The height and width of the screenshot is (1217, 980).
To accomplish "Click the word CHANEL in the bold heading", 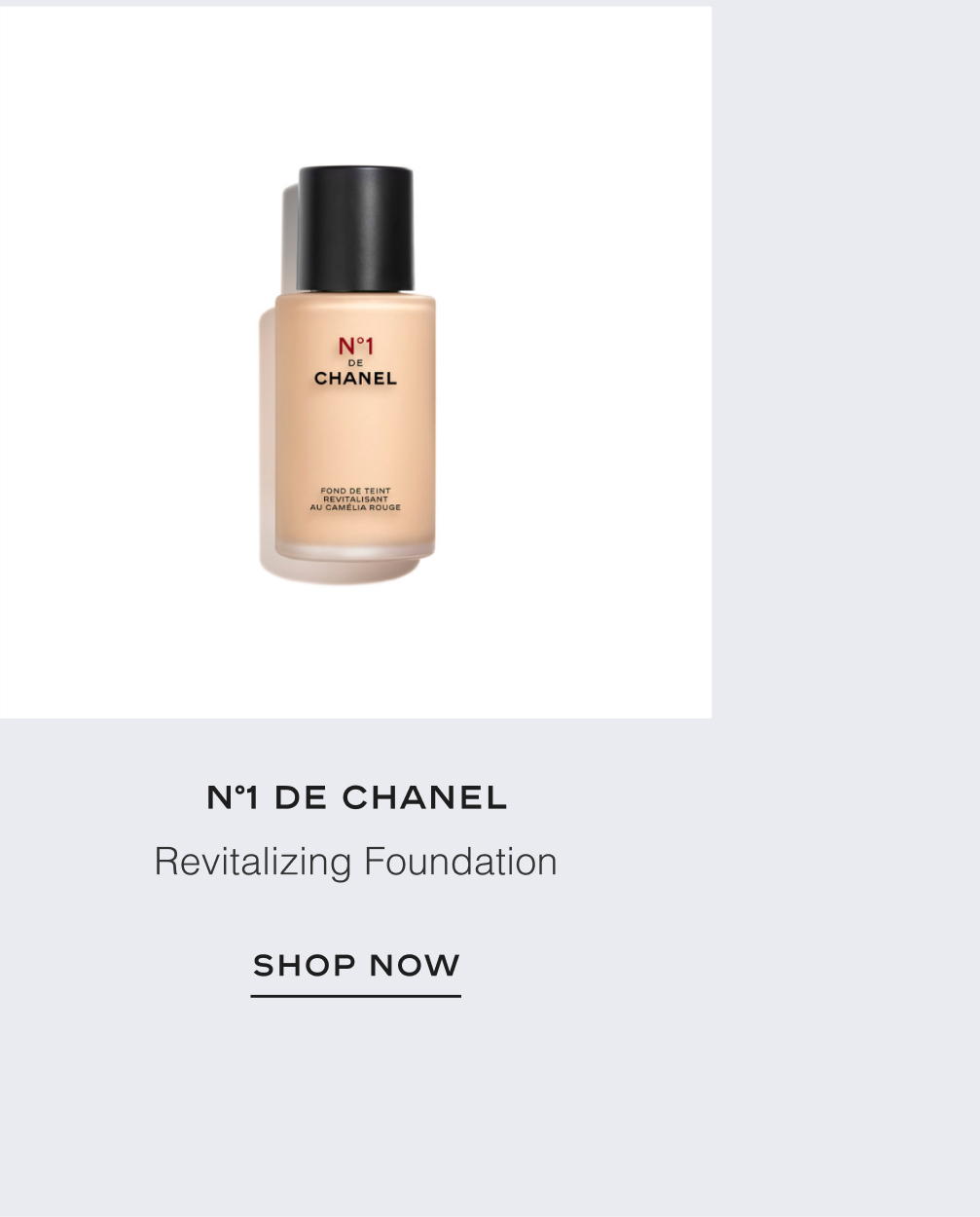I will pyautogui.click(x=424, y=797).
